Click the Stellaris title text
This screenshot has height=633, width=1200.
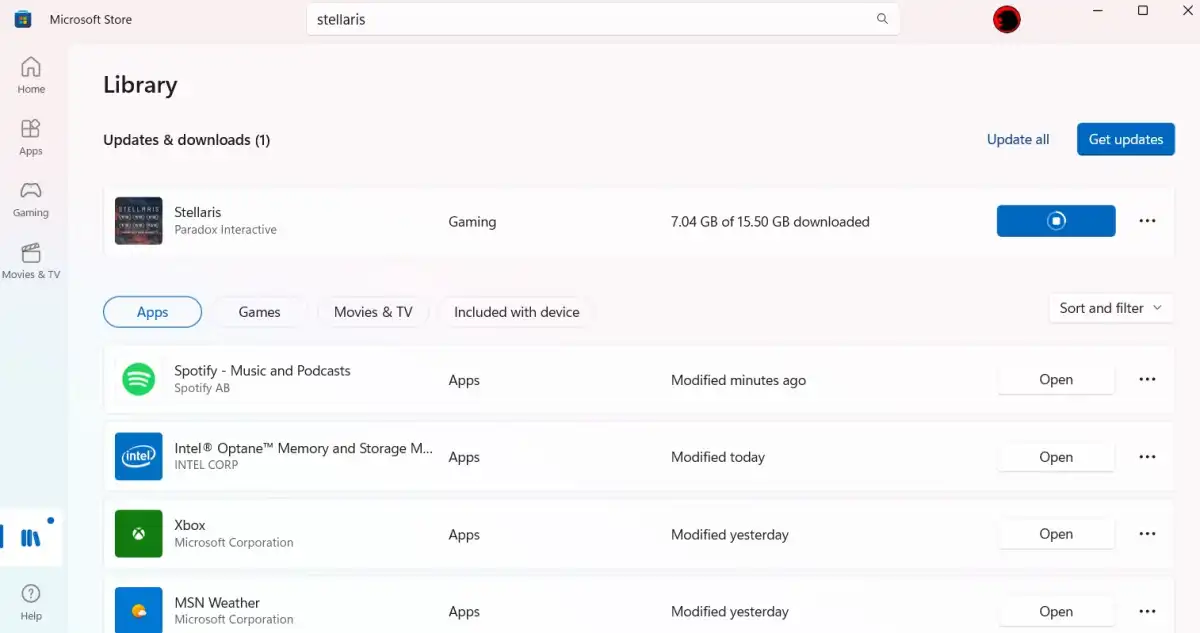(x=198, y=212)
